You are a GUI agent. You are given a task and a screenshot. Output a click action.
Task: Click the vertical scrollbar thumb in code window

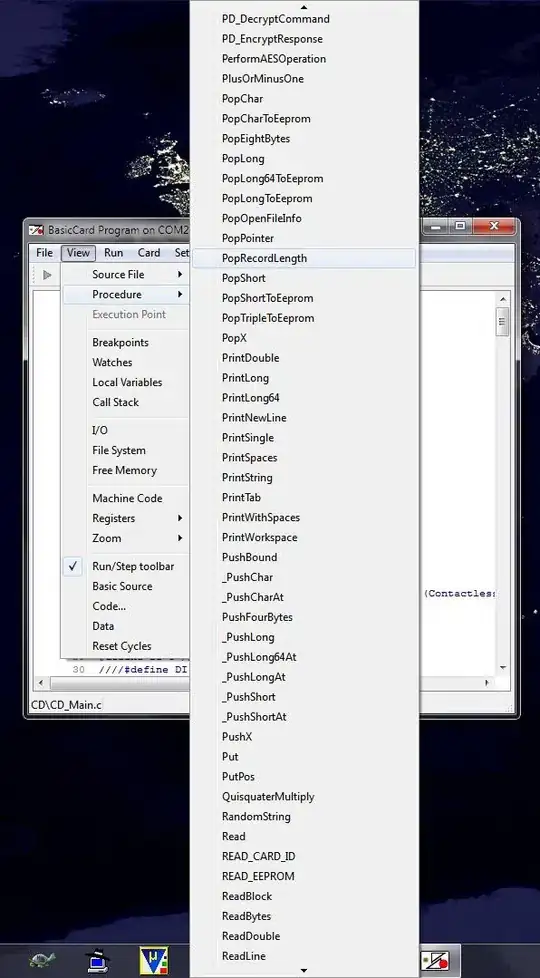[x=503, y=322]
